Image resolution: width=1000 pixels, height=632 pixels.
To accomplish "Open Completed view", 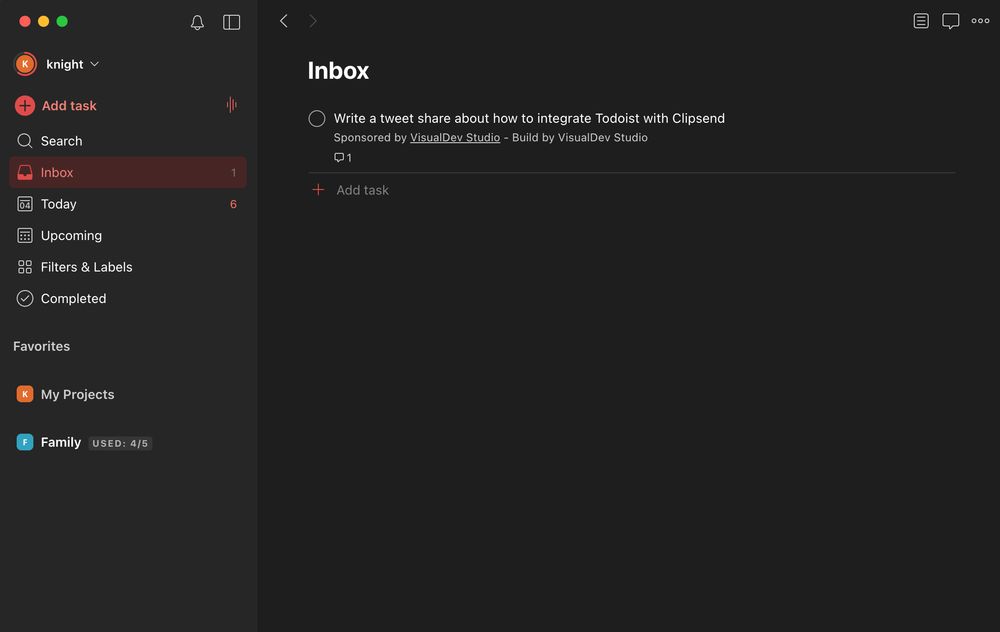I will tap(128, 298).
